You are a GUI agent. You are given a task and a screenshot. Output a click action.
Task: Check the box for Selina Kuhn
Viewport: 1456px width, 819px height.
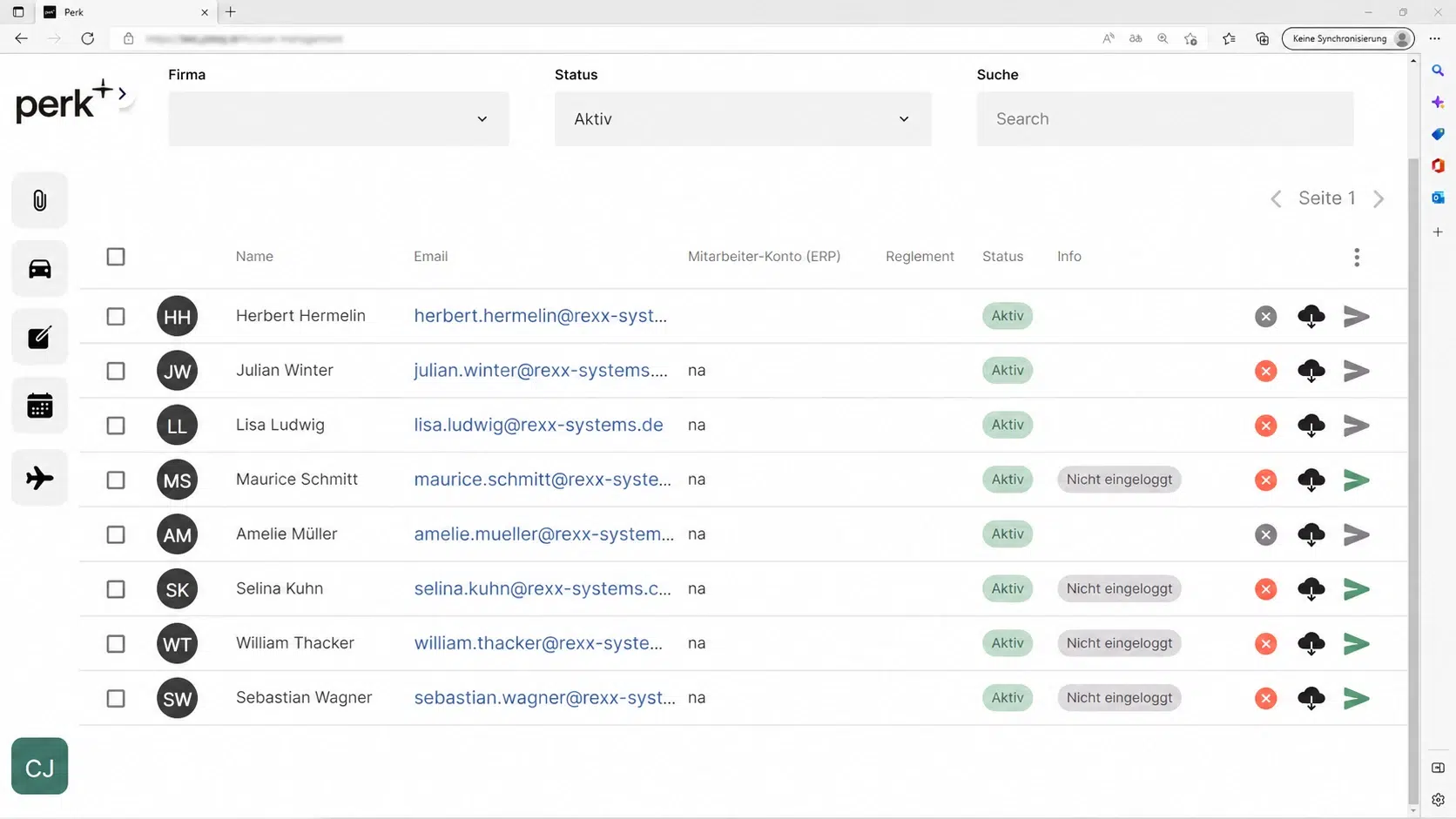click(x=116, y=589)
